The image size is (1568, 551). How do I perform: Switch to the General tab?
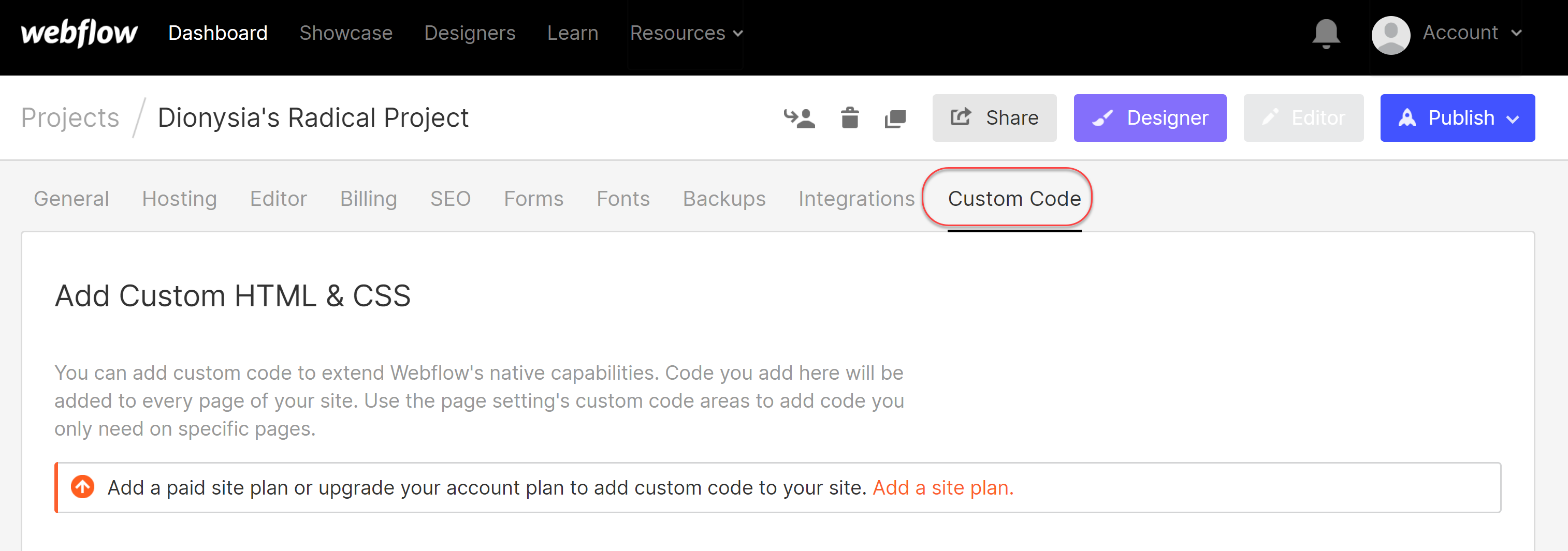pyautogui.click(x=71, y=199)
